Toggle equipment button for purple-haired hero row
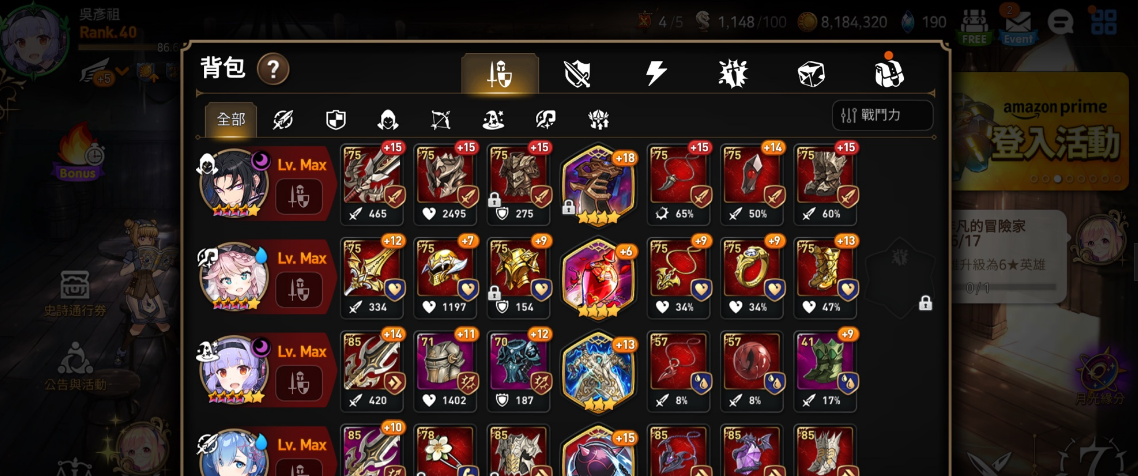 (x=298, y=382)
